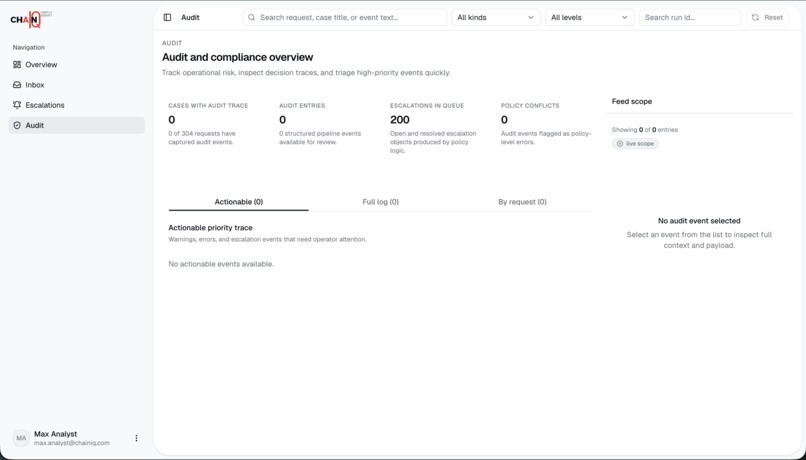This screenshot has width=806, height=460.
Task: Click No audit event selected message
Action: (x=699, y=221)
